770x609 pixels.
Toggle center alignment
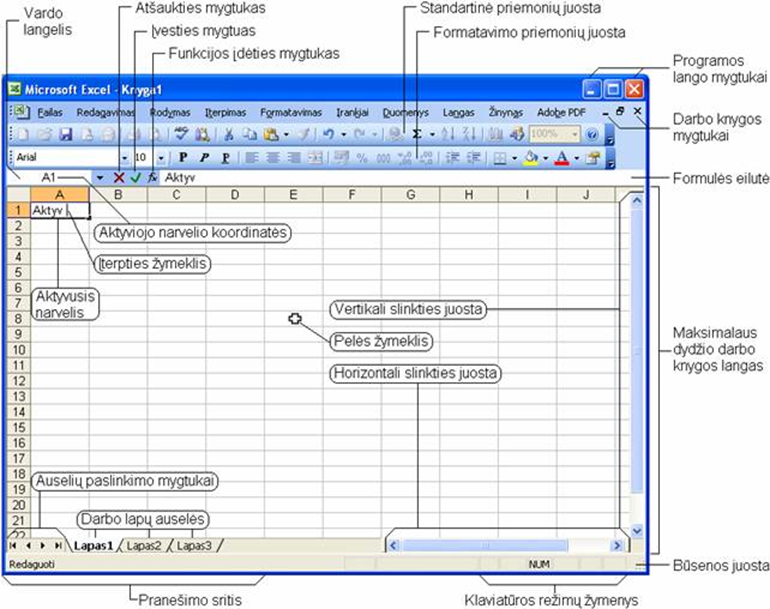pos(273,158)
